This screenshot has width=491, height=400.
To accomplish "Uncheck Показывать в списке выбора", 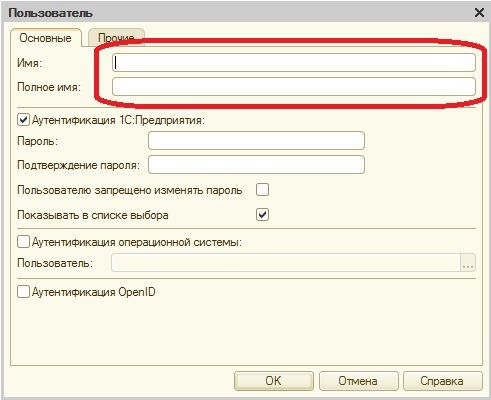I will [262, 215].
